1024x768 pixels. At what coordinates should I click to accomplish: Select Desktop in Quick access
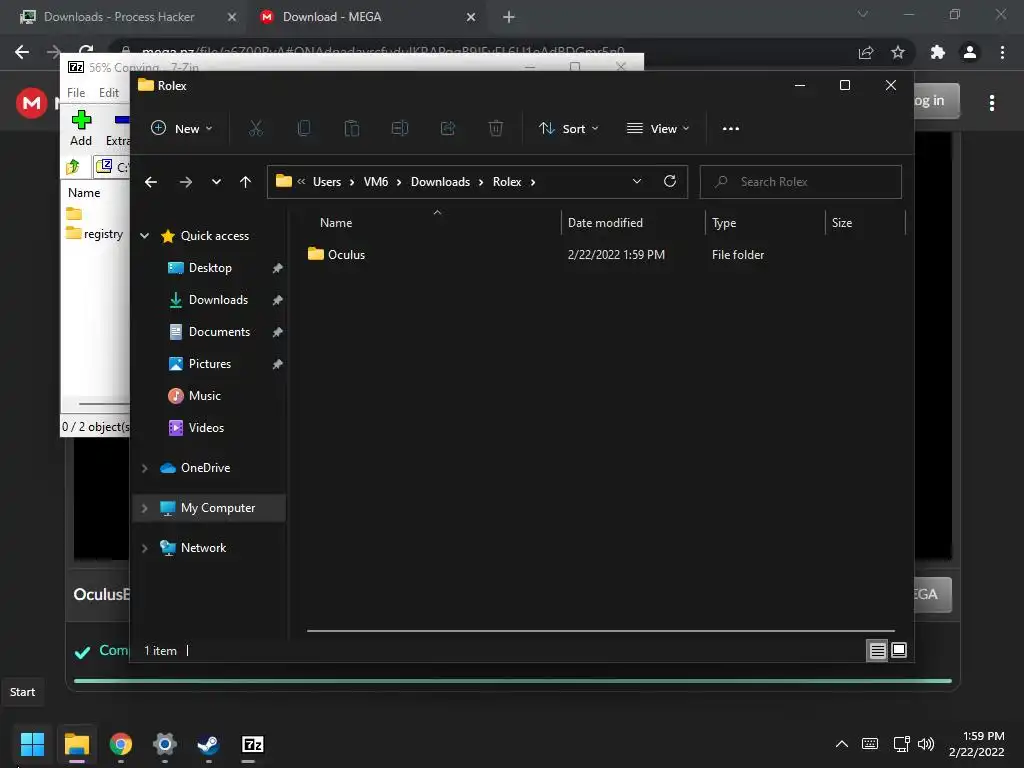(x=210, y=268)
